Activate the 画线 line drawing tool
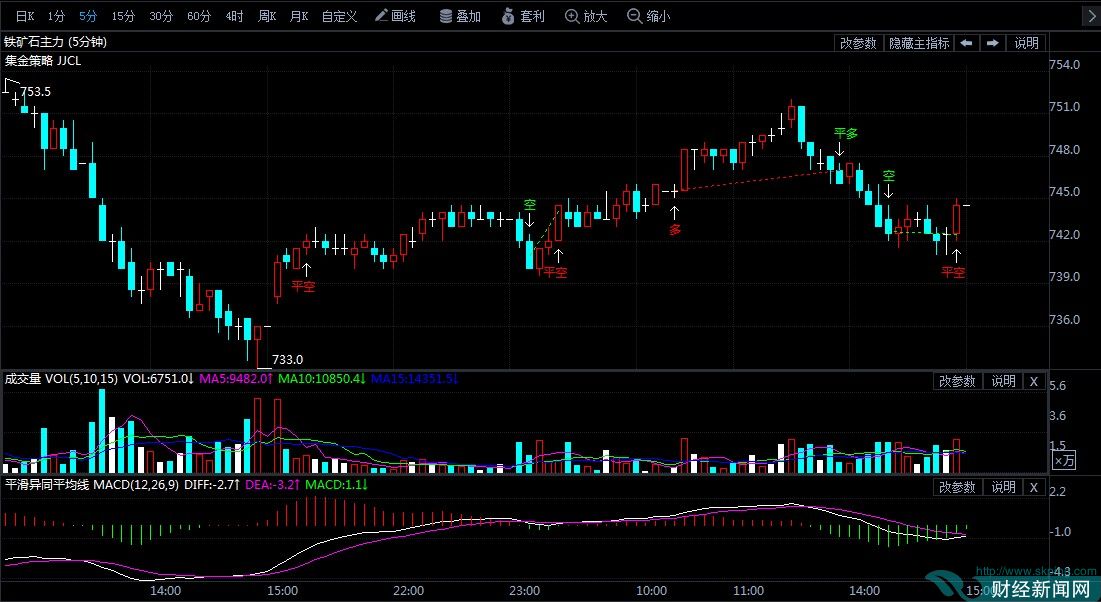 395,16
